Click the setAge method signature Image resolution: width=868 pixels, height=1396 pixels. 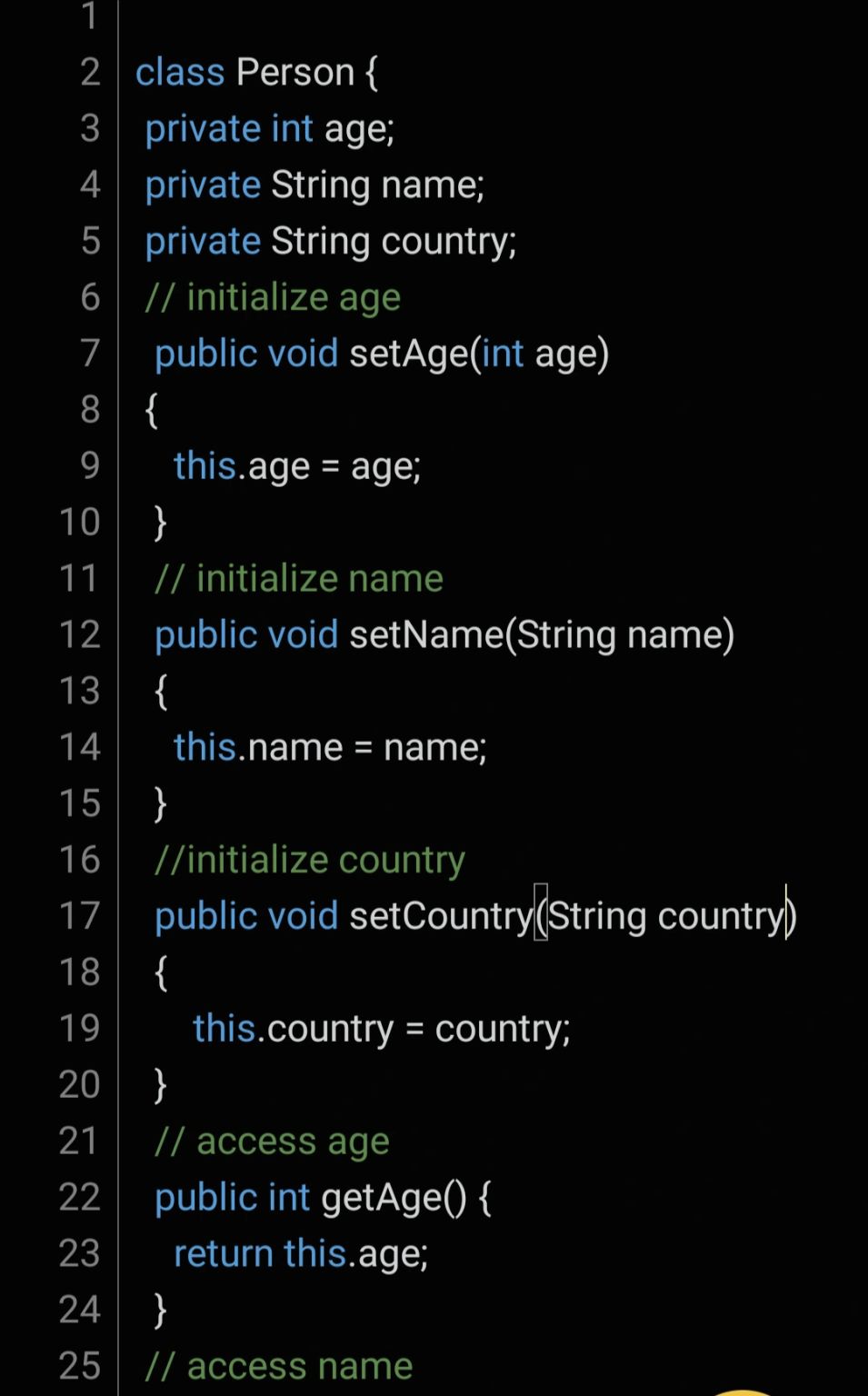coord(382,354)
